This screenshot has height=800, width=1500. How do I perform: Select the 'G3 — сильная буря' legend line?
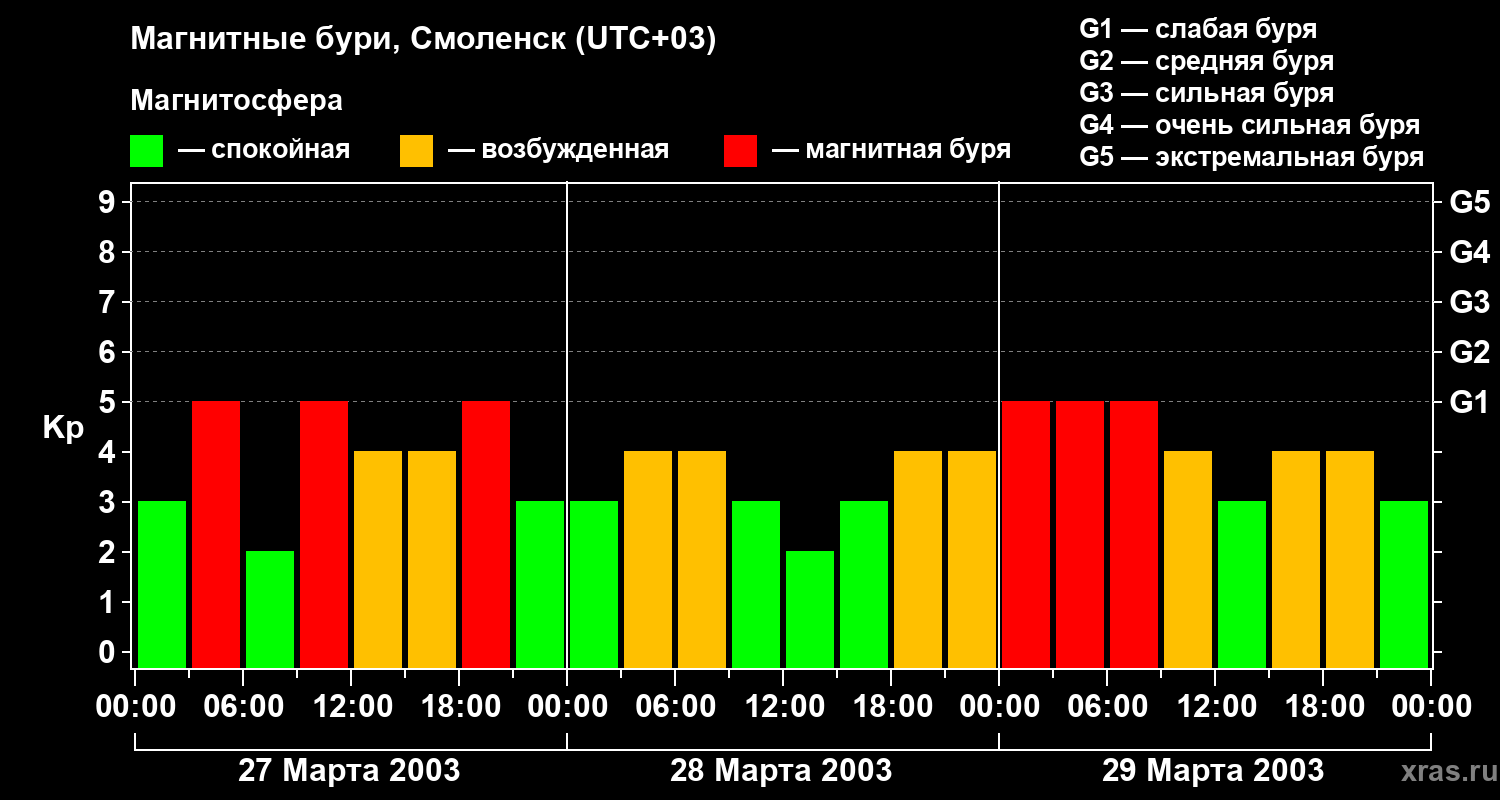(x=1207, y=93)
